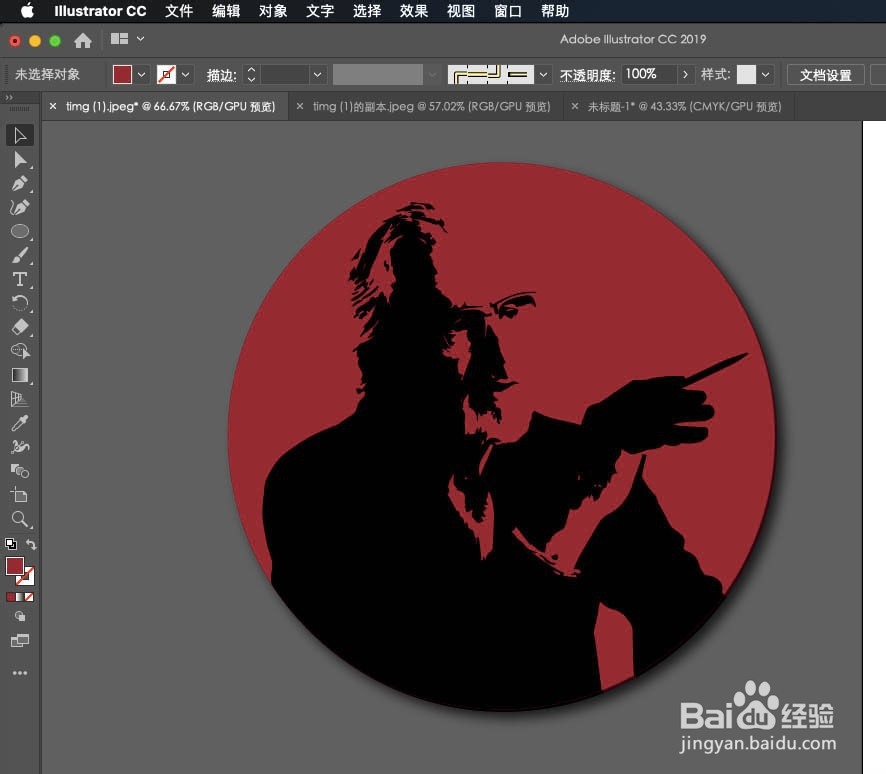Screen dimensions: 886x774
Task: Set the paint mode to Gradient in the toolbar
Action: (x=20, y=597)
